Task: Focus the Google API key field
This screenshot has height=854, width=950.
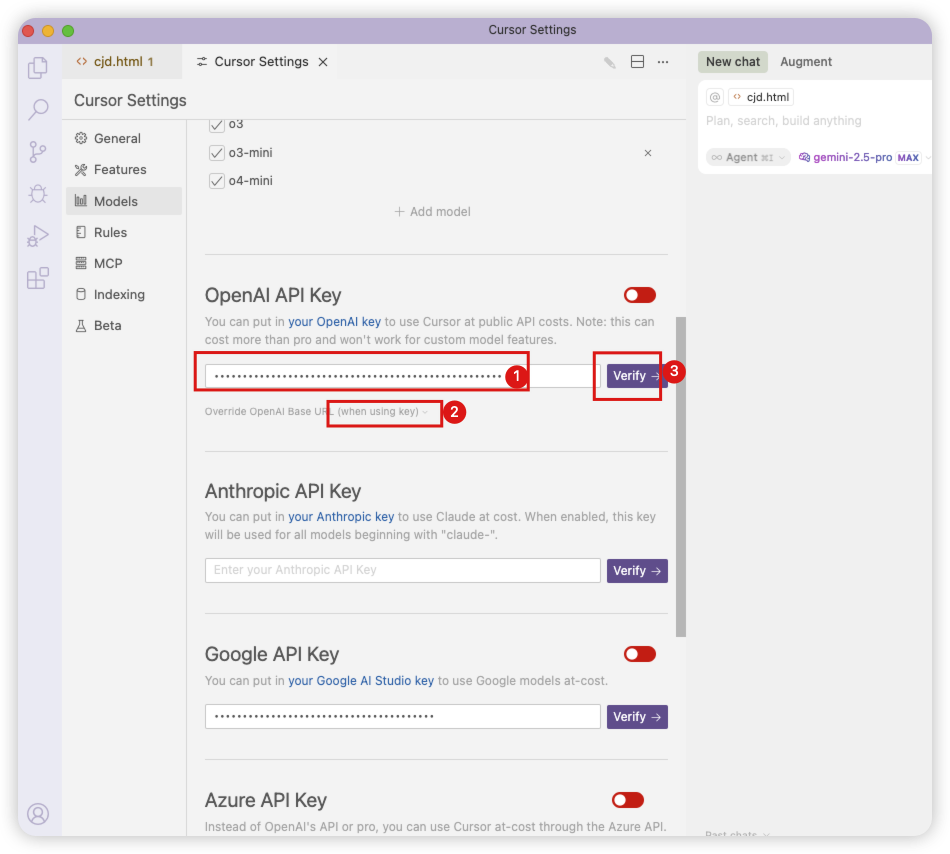Action: click(x=403, y=717)
